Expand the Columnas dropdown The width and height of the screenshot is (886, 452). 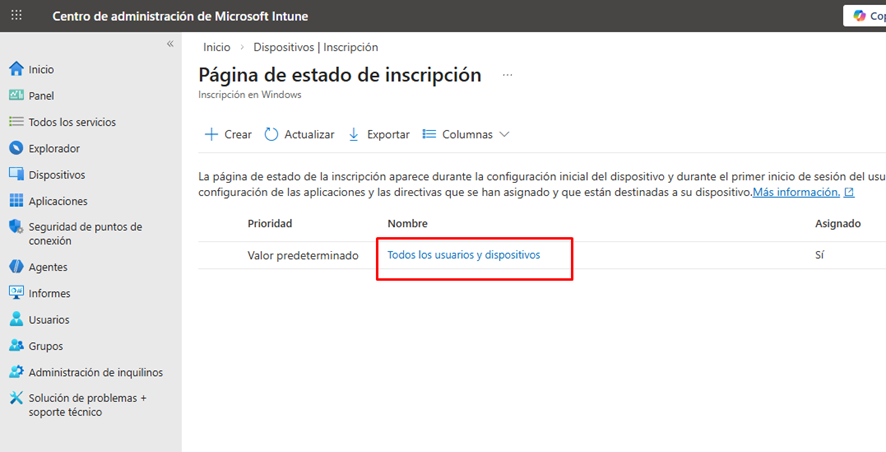tap(466, 135)
